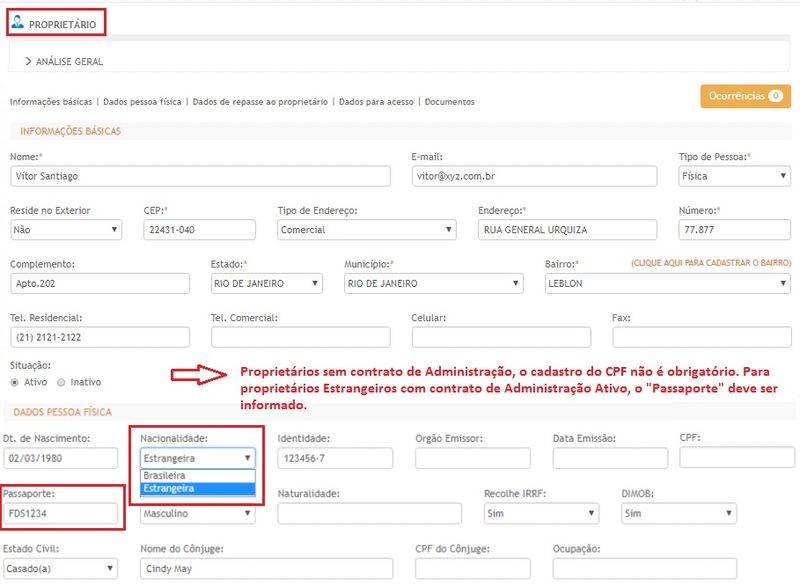Choose Brasileira in the Nacionalidade list
Screen dimensions: 800x587
tap(164, 476)
